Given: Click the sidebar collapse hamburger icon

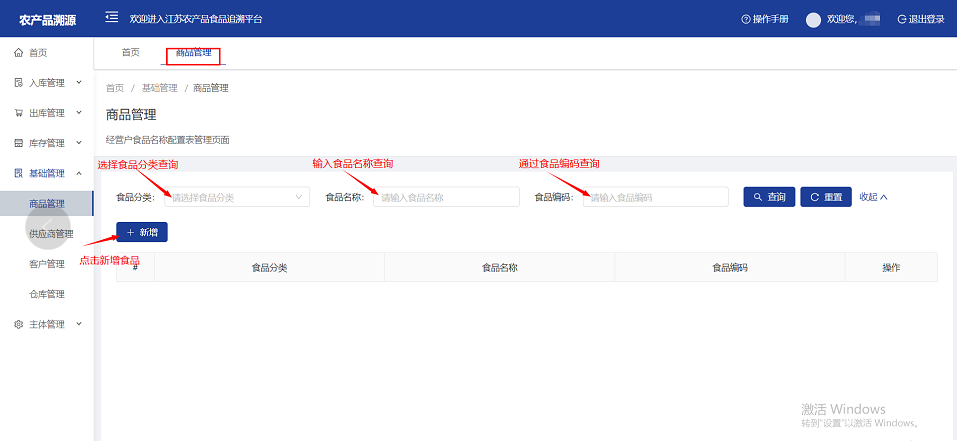Looking at the screenshot, I should click(x=111, y=18).
